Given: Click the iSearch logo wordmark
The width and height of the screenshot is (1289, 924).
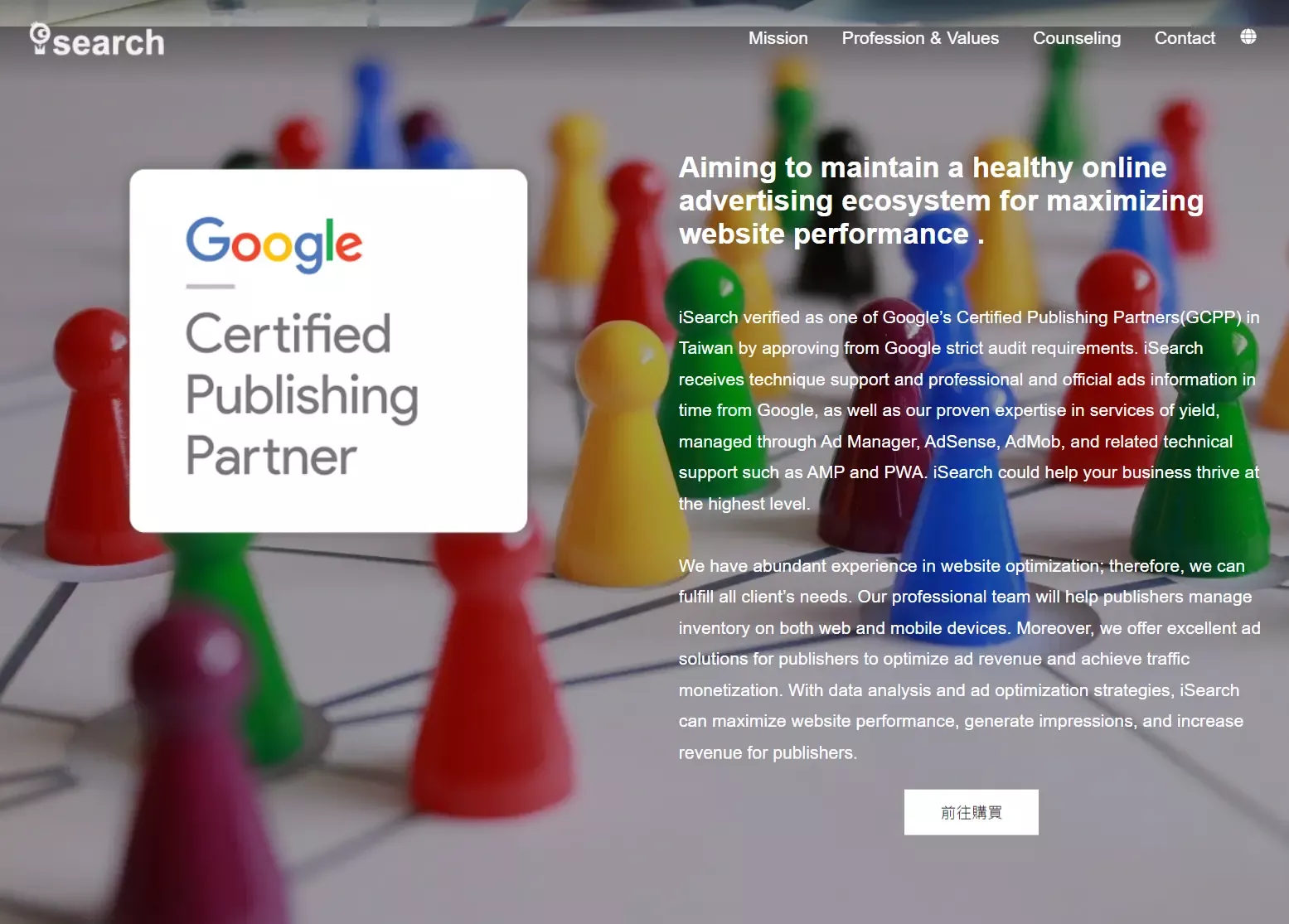Looking at the screenshot, I should coord(97,41).
